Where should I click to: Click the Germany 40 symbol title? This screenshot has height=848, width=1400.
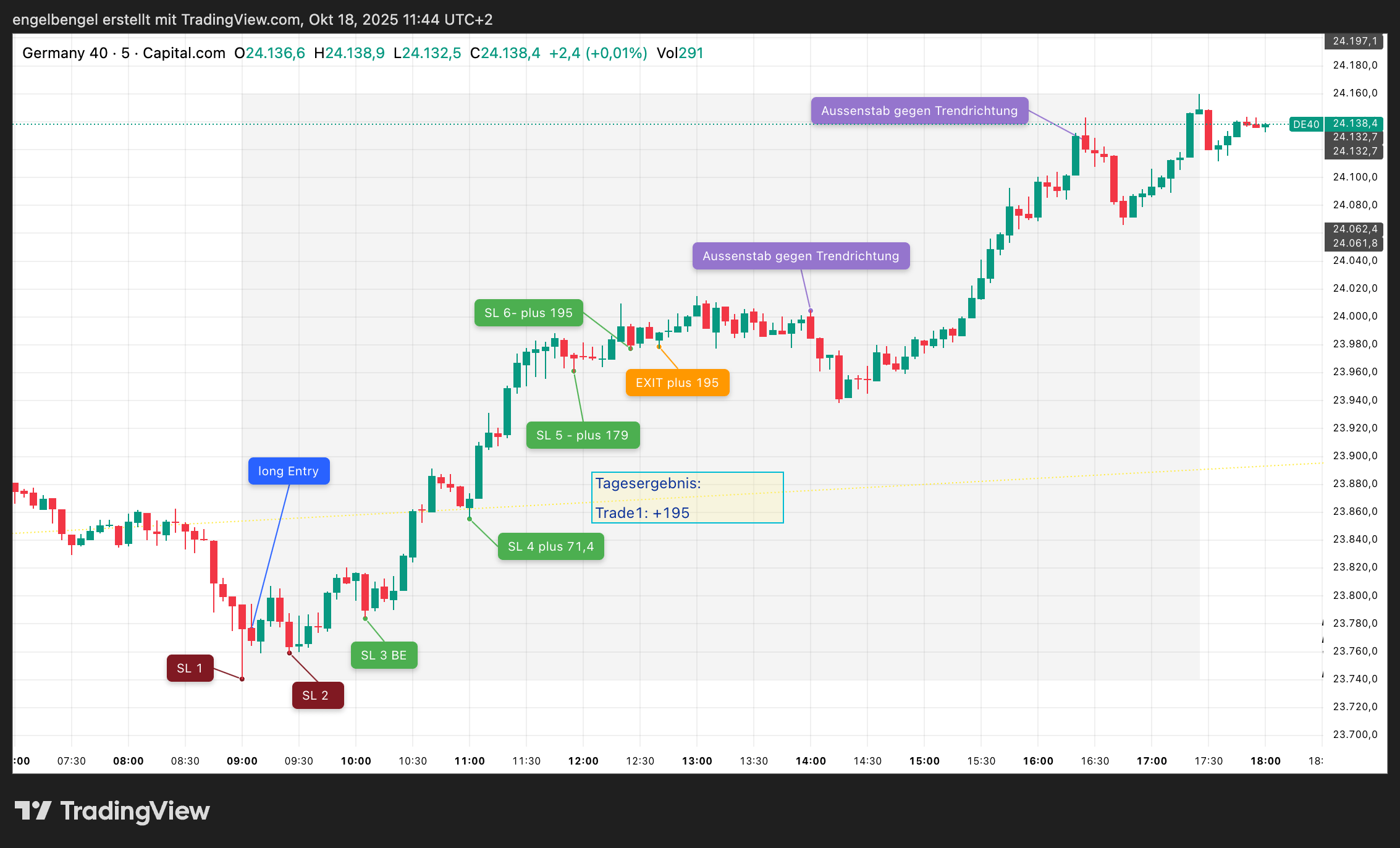pyautogui.click(x=65, y=53)
